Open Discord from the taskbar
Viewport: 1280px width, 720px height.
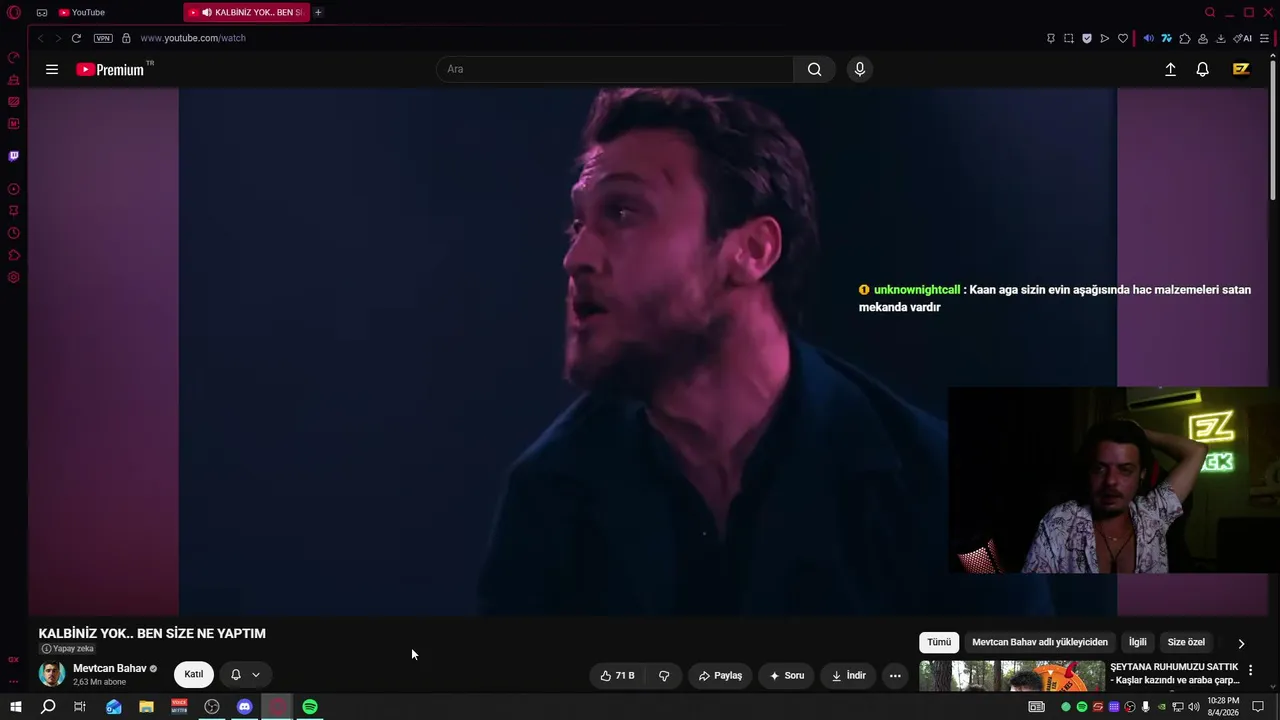[x=244, y=707]
